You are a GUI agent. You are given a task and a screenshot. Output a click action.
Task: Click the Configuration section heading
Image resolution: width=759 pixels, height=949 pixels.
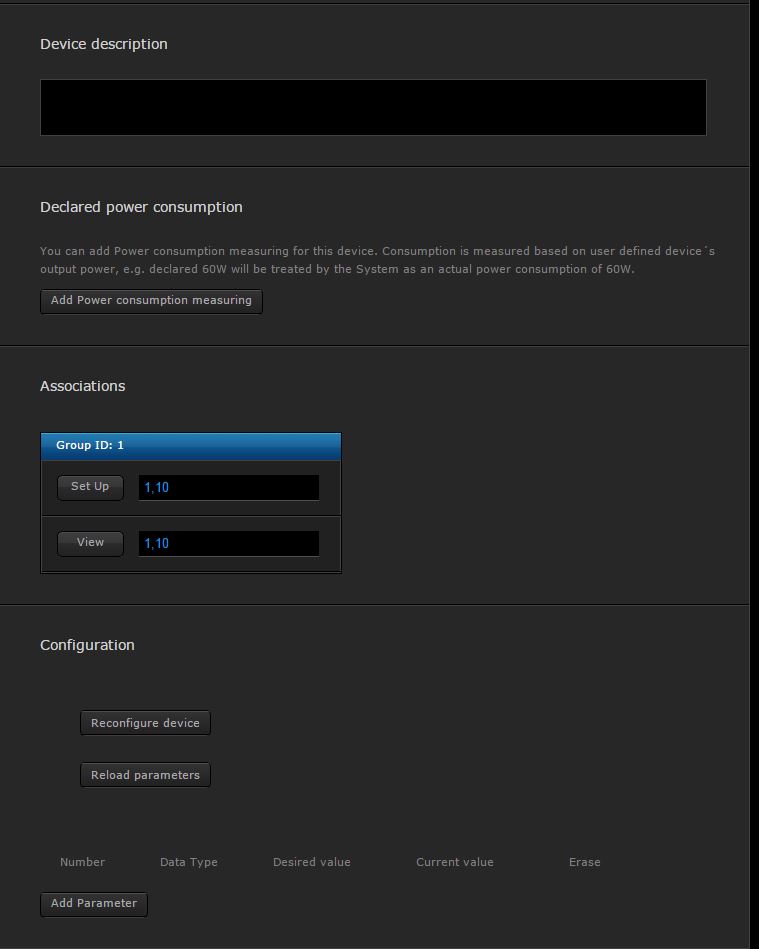point(87,645)
